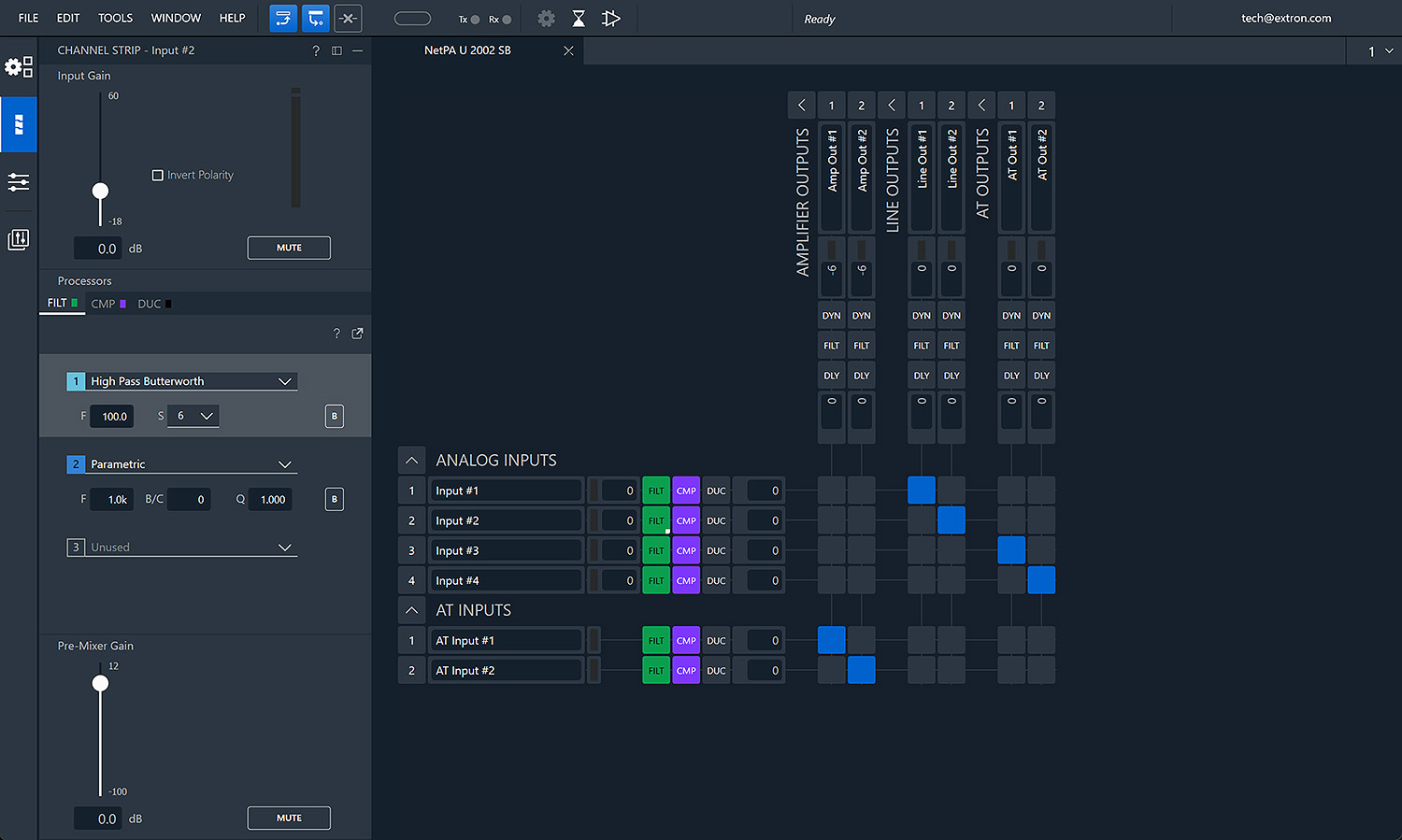Close the NetPA U 2002 SB tab

[x=568, y=50]
